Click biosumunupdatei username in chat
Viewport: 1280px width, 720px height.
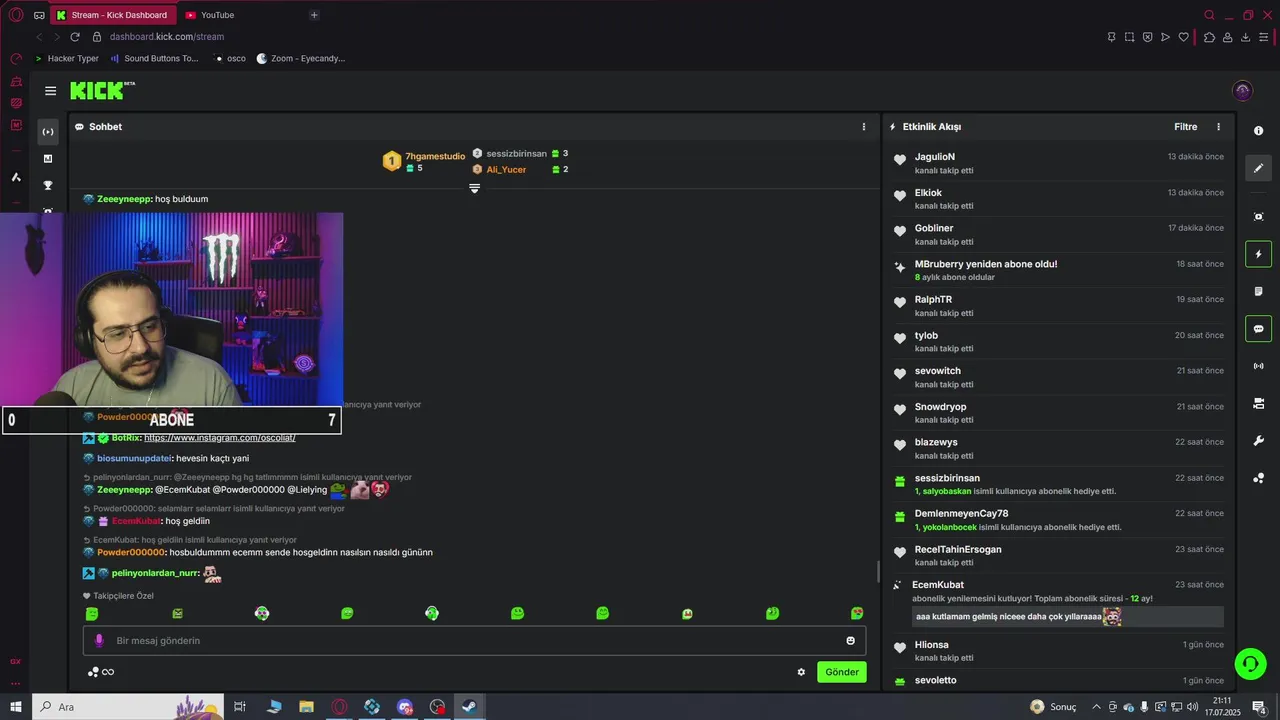(x=135, y=459)
